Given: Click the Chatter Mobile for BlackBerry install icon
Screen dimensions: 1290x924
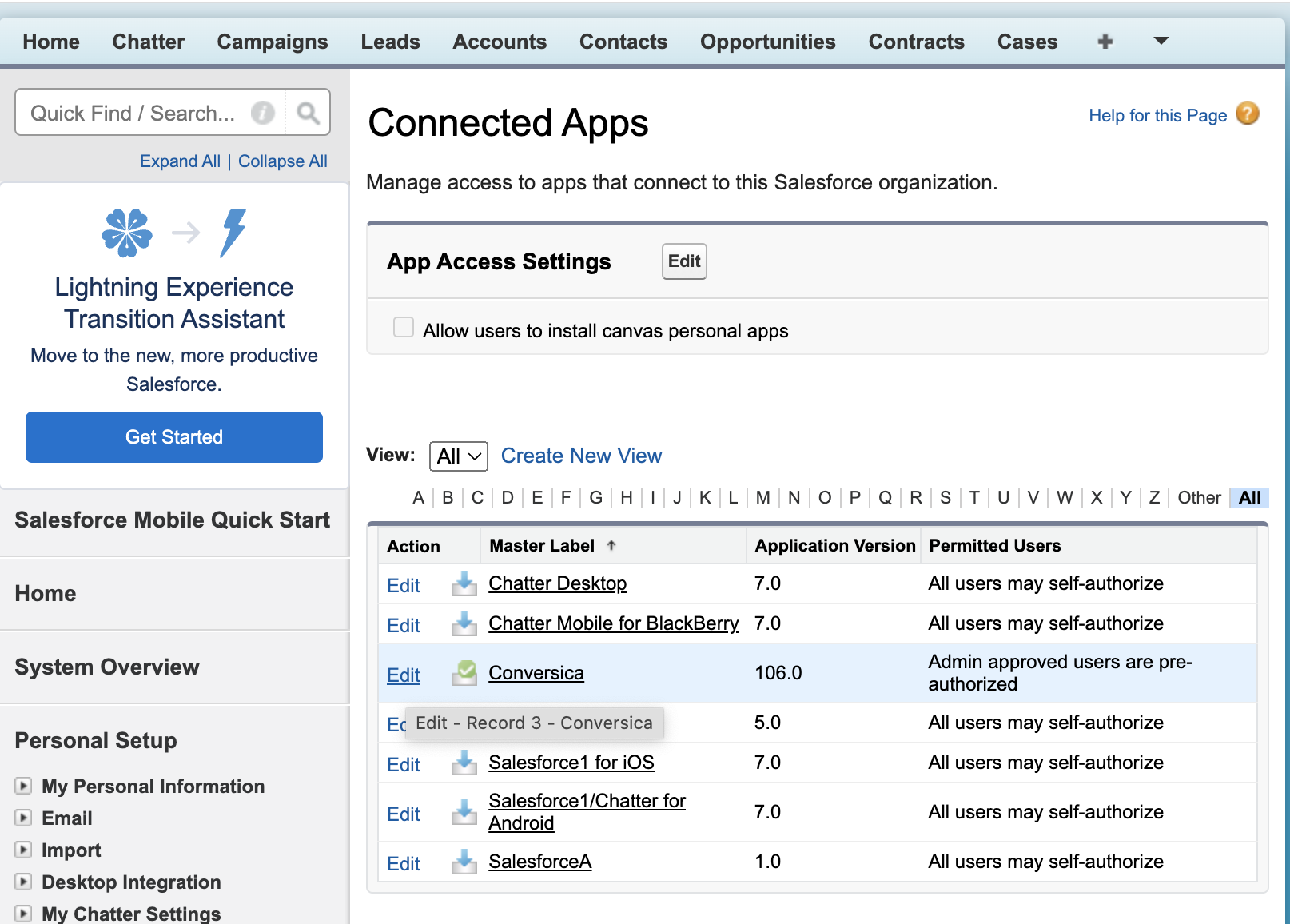Looking at the screenshot, I should [464, 623].
